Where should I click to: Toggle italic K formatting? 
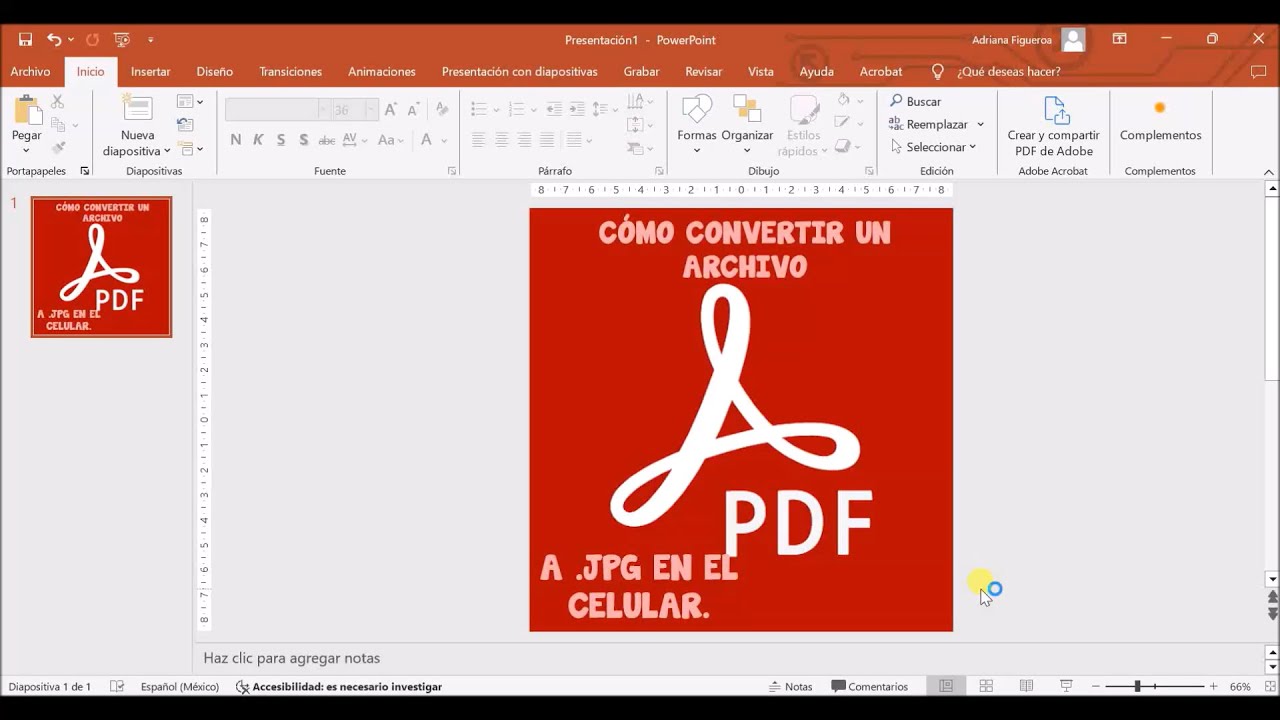tap(258, 140)
